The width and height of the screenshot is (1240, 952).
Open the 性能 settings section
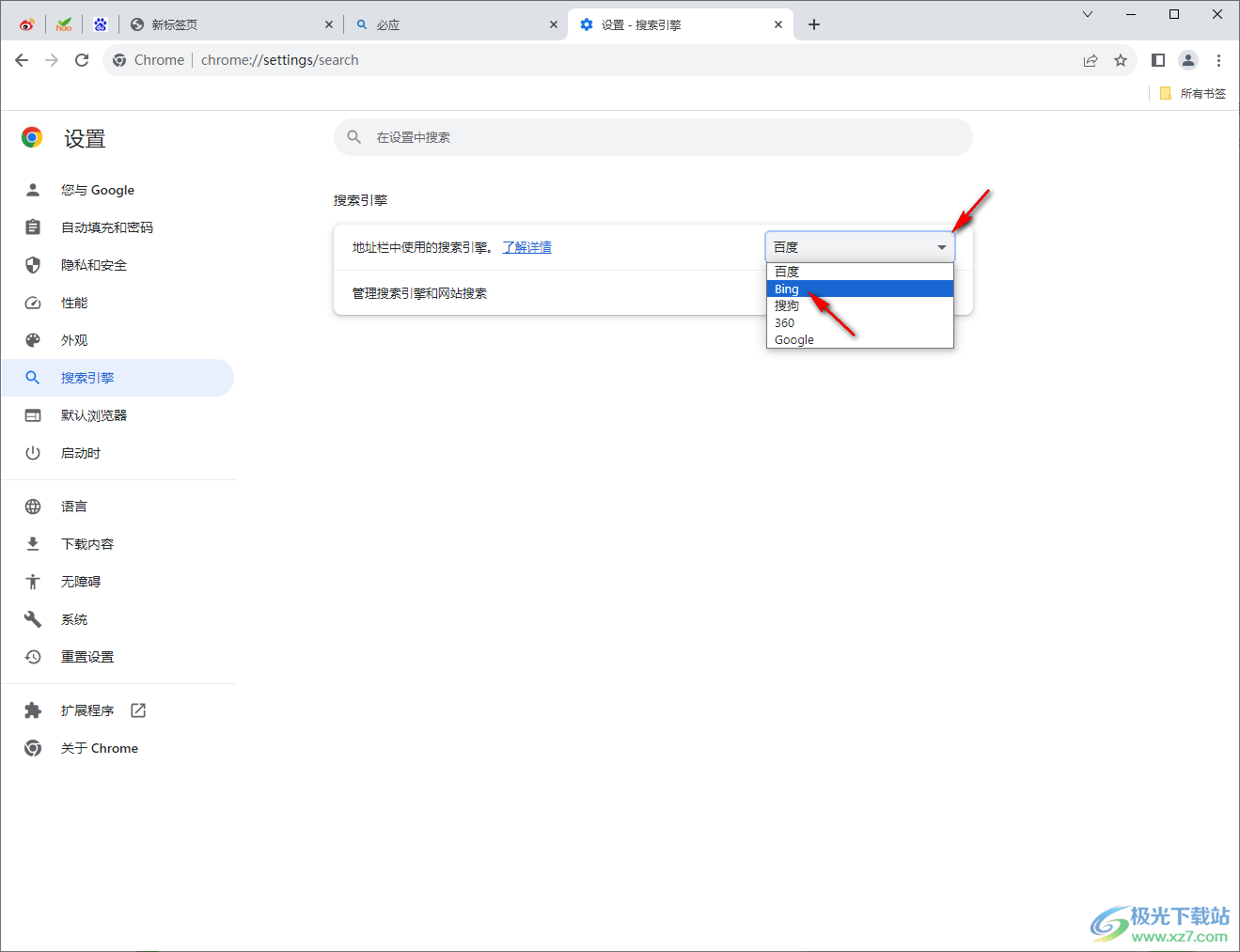coord(117,303)
